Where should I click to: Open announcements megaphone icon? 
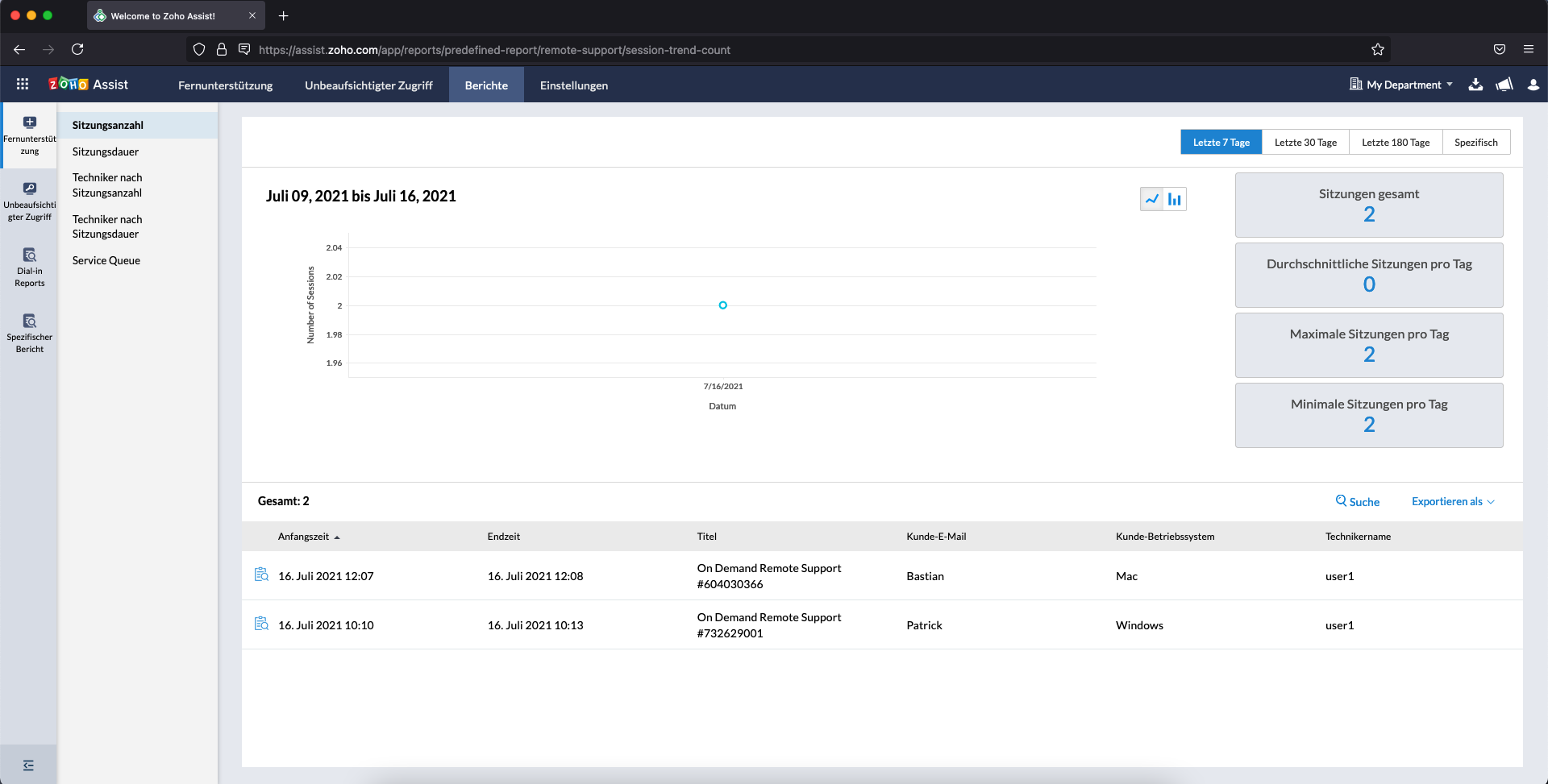(x=1504, y=85)
